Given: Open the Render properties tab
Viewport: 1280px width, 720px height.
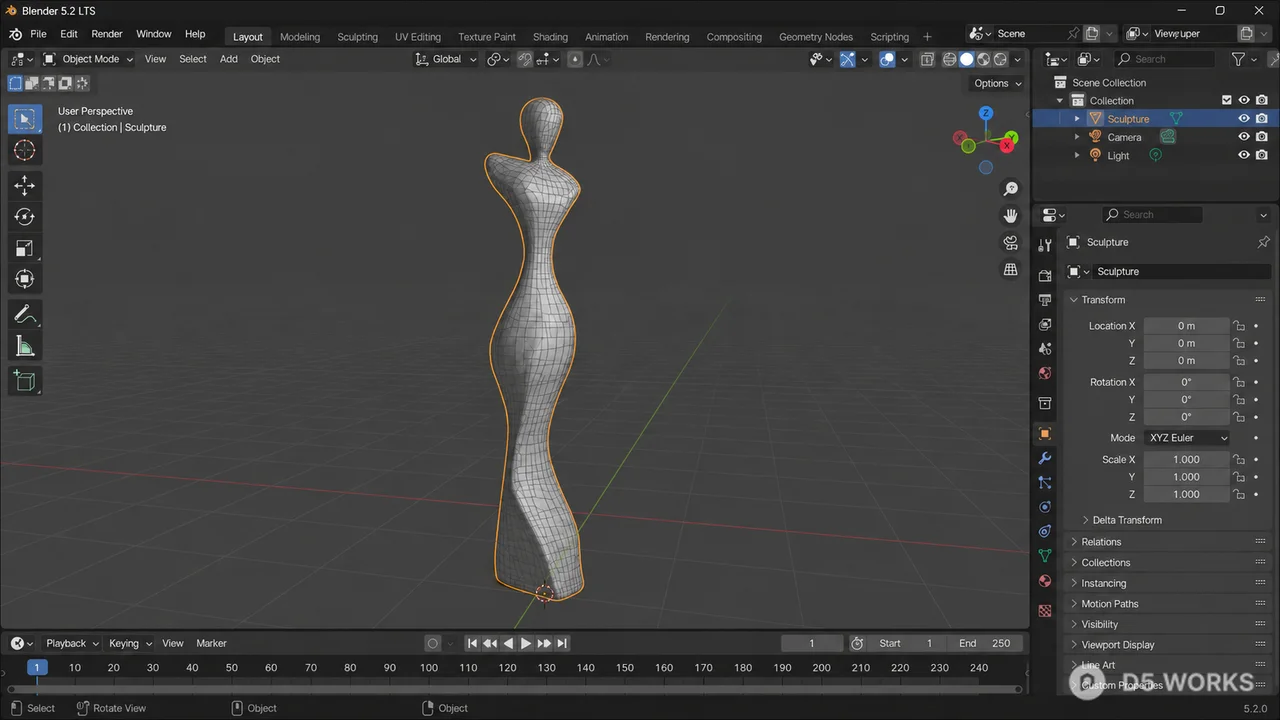Looking at the screenshot, I should pyautogui.click(x=1045, y=275).
